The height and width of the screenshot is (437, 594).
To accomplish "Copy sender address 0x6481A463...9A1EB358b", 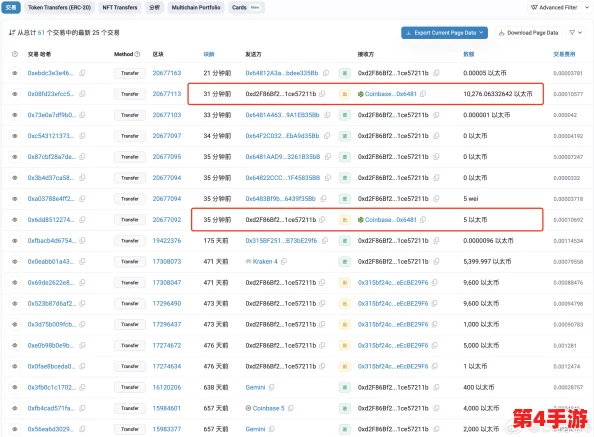I will [x=327, y=114].
